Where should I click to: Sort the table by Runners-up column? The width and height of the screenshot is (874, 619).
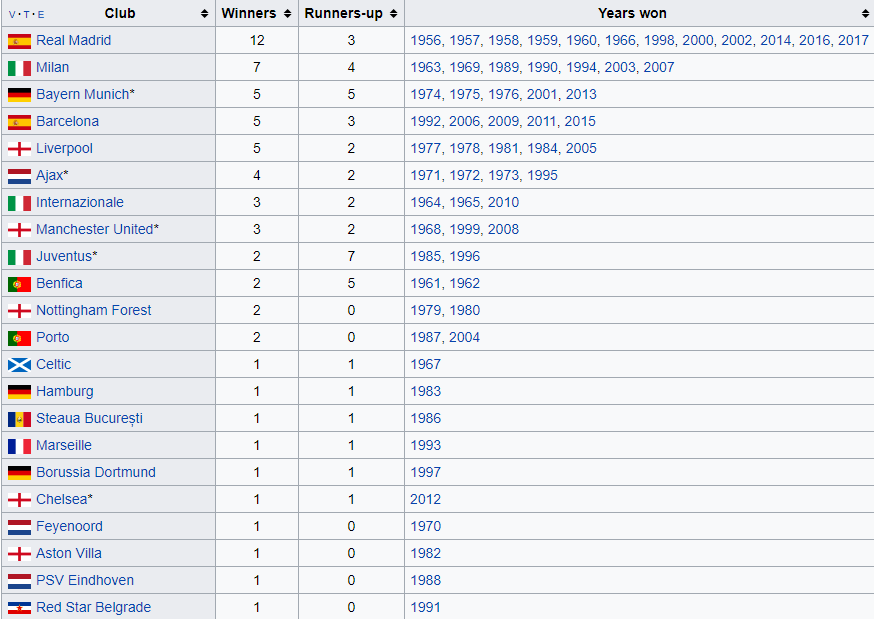point(394,13)
